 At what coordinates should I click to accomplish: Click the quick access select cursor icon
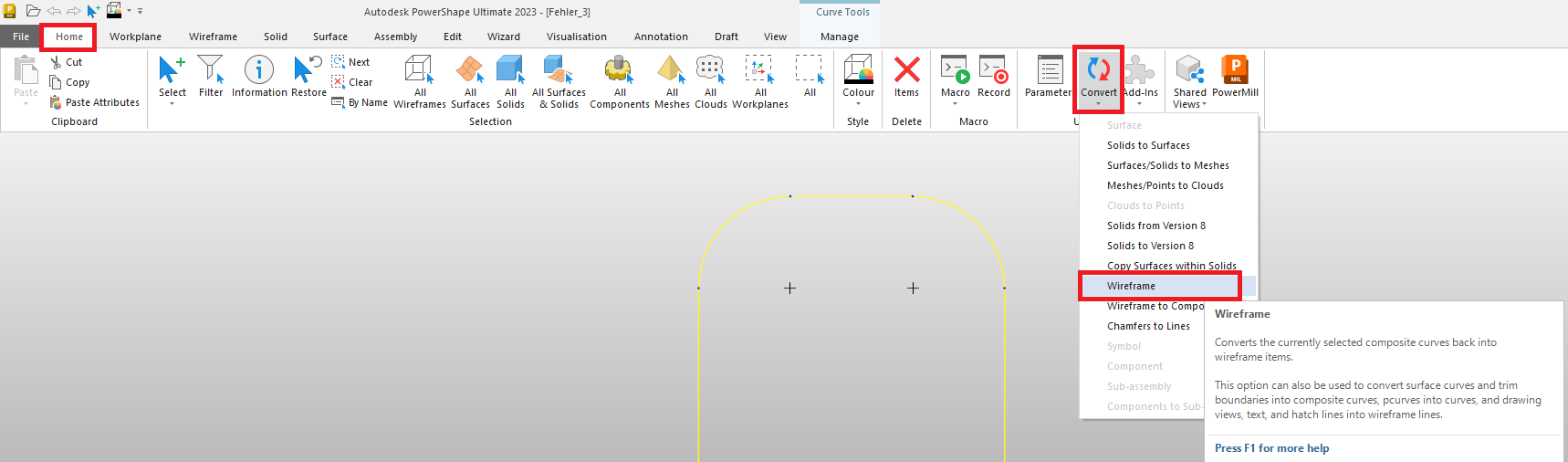coord(92,11)
